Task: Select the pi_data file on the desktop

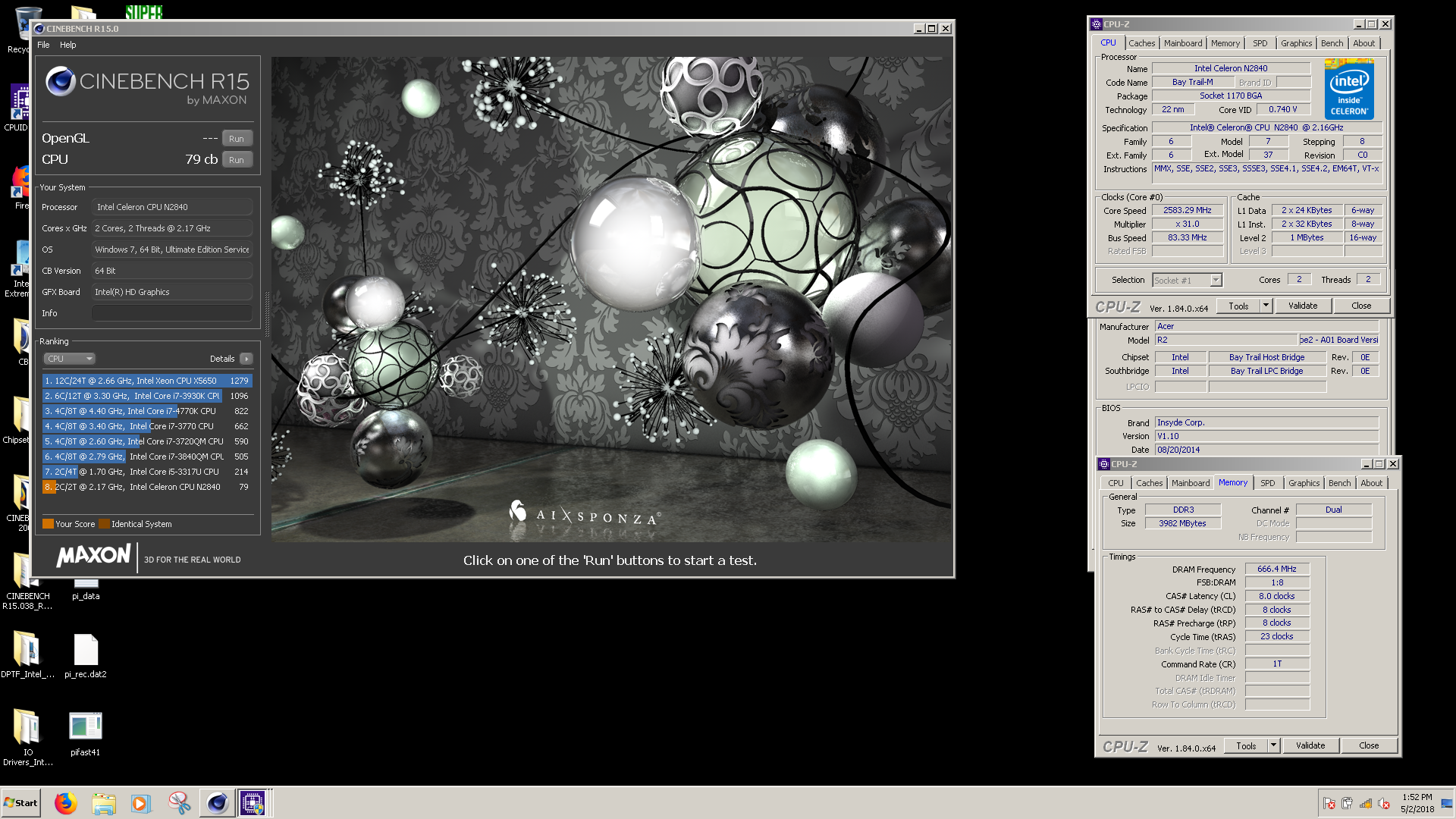Action: tap(86, 590)
